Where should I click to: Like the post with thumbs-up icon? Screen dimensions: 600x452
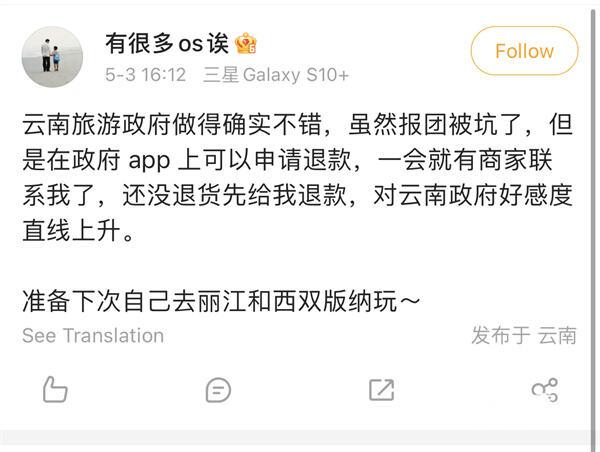point(55,390)
